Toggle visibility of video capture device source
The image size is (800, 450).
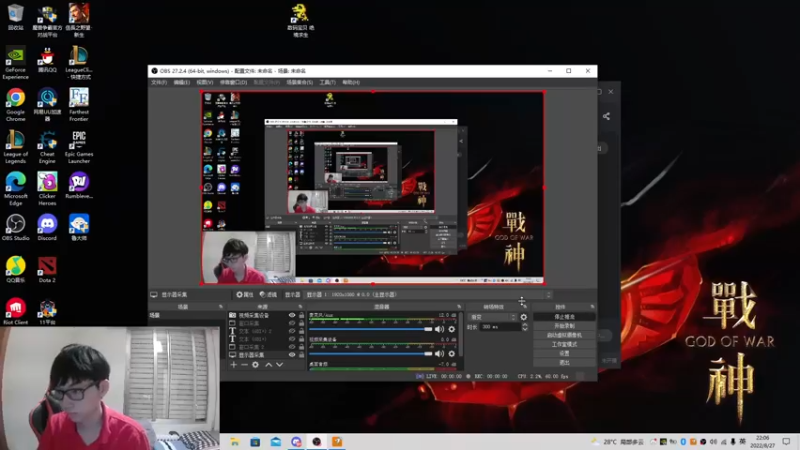(x=292, y=315)
